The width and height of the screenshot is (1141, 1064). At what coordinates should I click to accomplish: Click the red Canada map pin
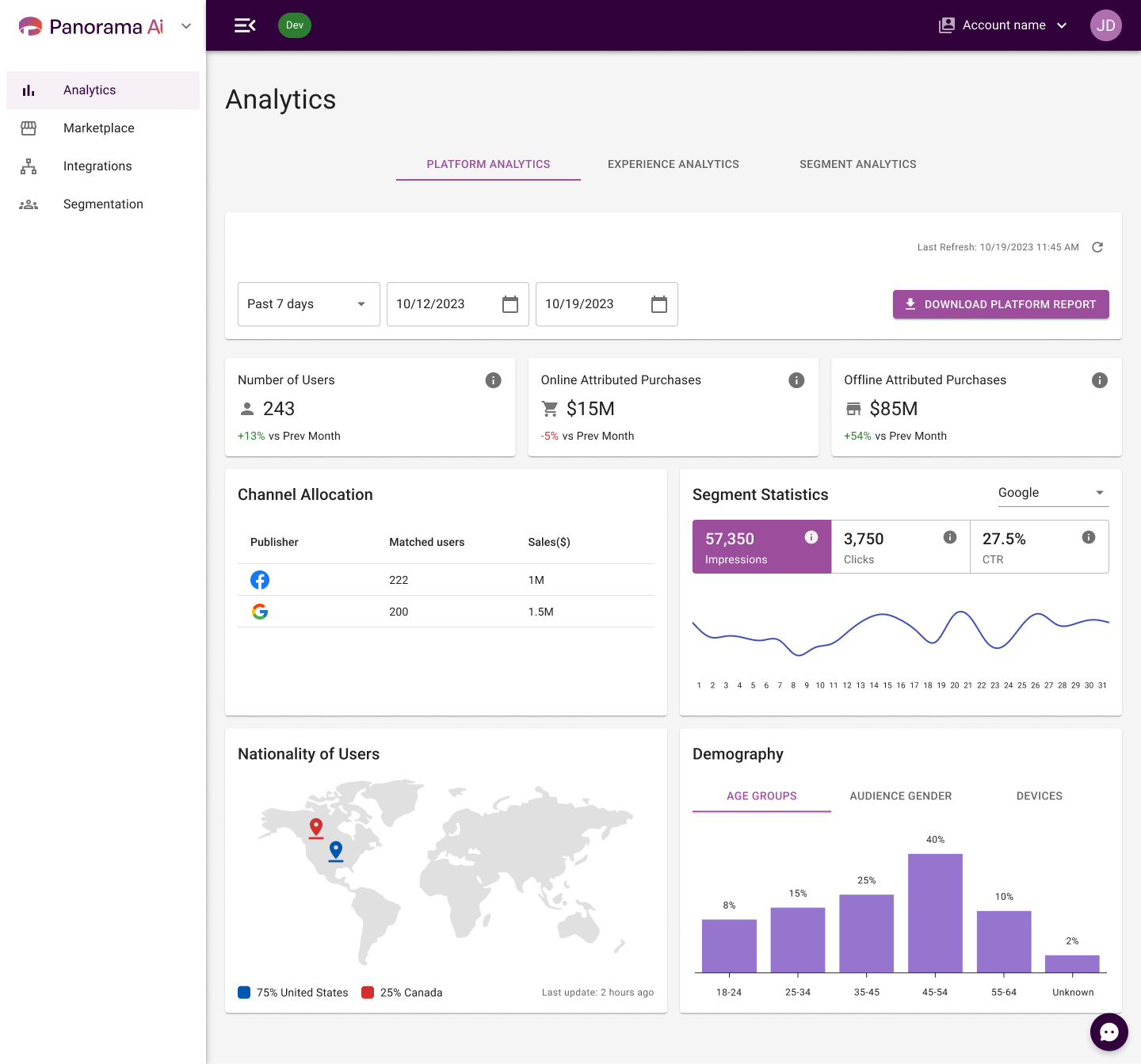[316, 828]
